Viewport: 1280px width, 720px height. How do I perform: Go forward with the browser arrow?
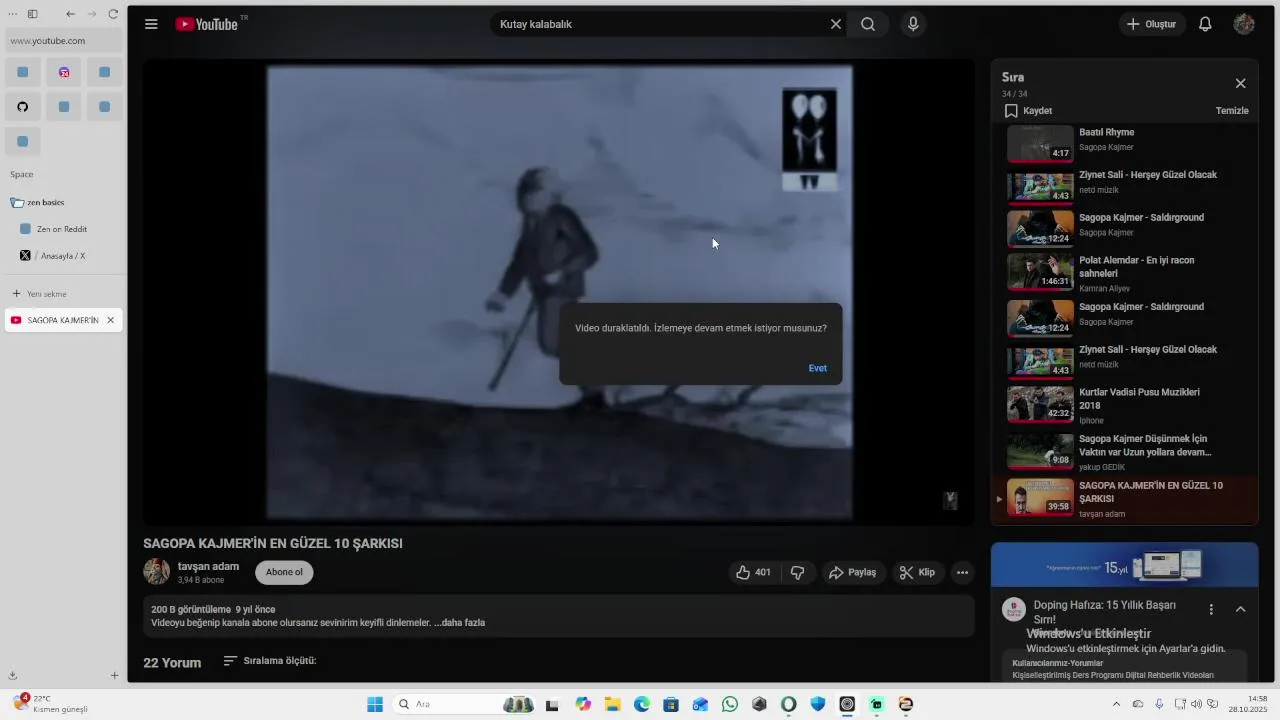point(92,14)
